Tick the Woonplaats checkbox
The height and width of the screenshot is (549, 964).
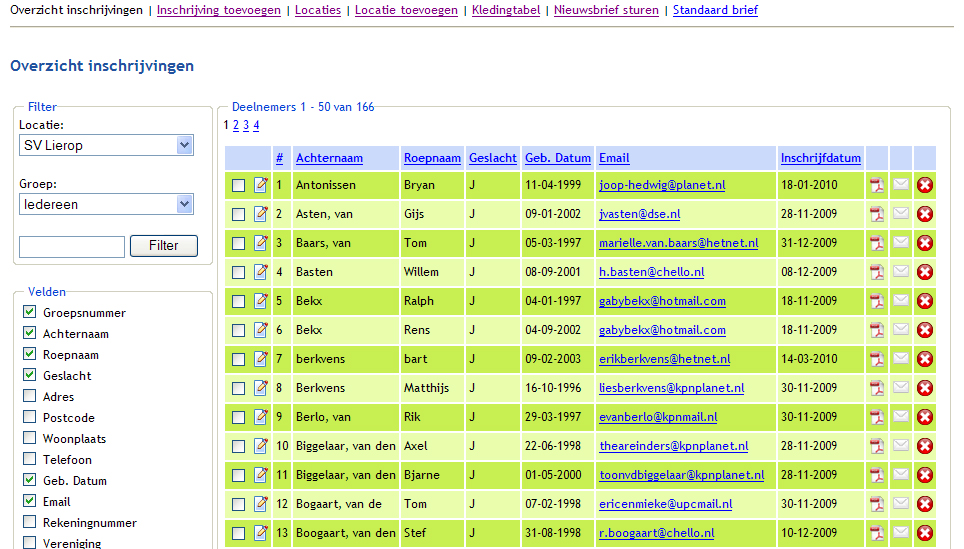[x=30, y=437]
